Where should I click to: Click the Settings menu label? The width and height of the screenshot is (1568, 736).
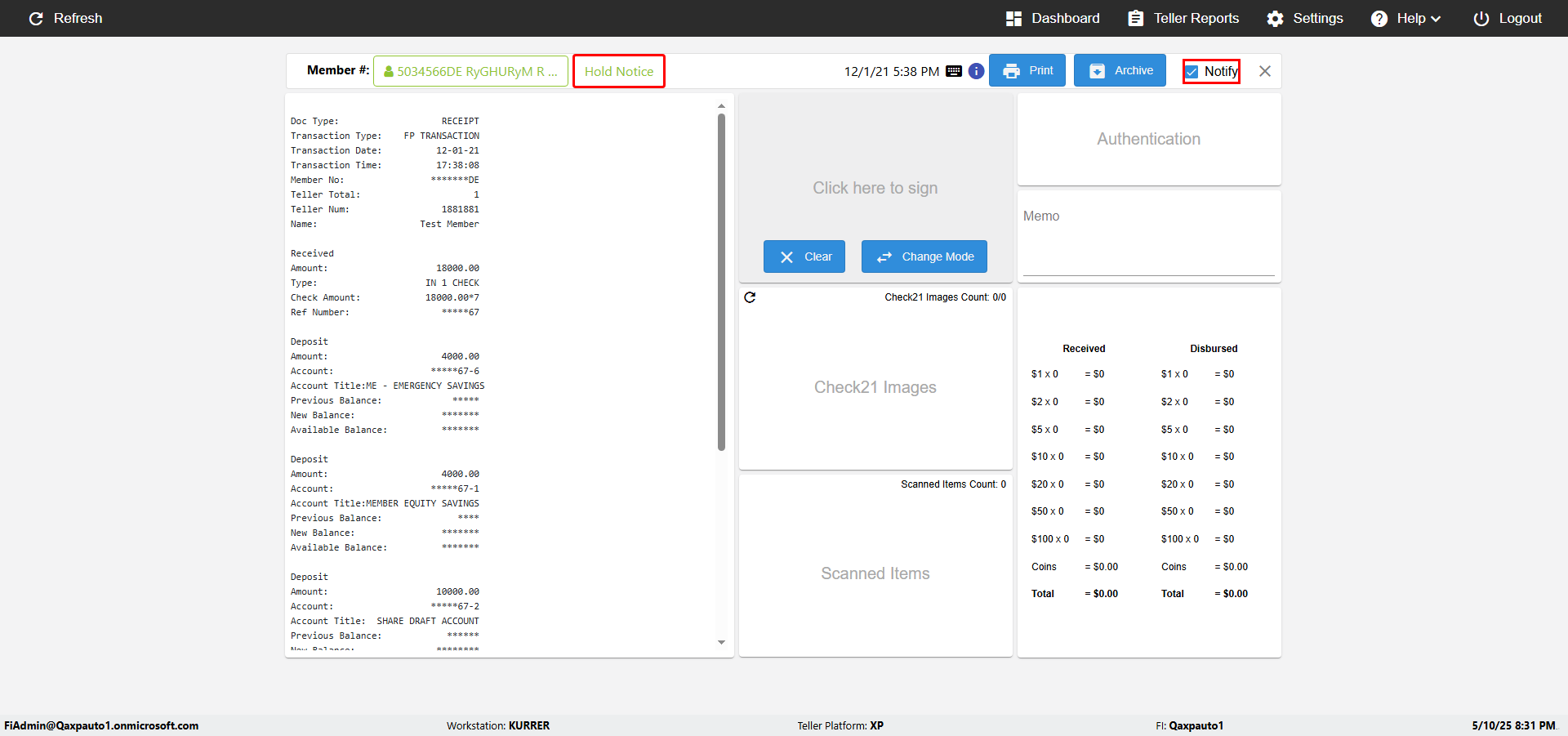click(1317, 18)
